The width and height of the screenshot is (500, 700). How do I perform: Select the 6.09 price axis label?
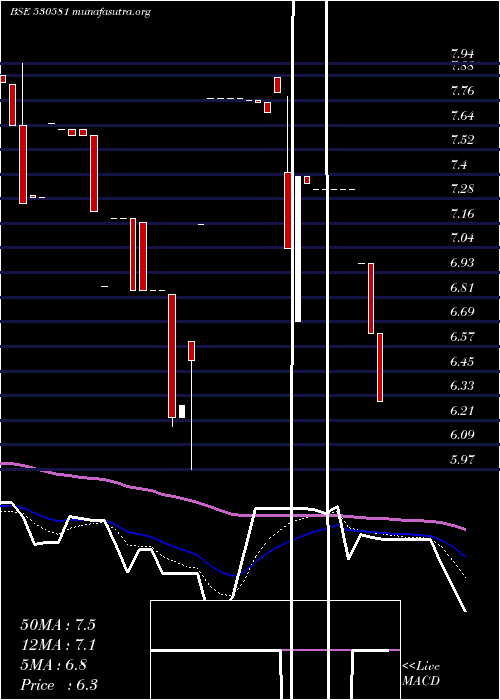[x=462, y=434]
